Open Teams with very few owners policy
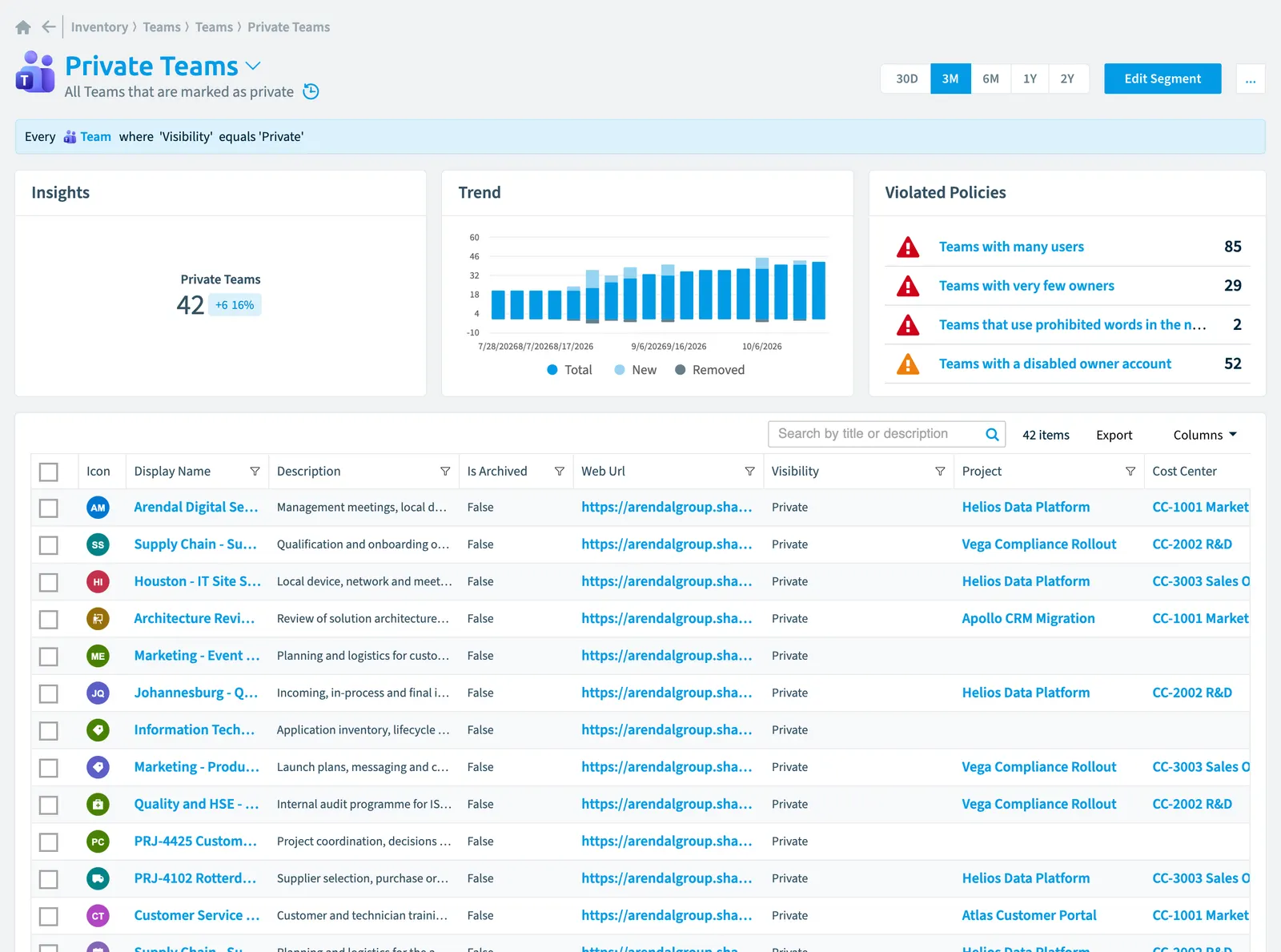Viewport: 1281px width, 952px height. coord(1026,286)
